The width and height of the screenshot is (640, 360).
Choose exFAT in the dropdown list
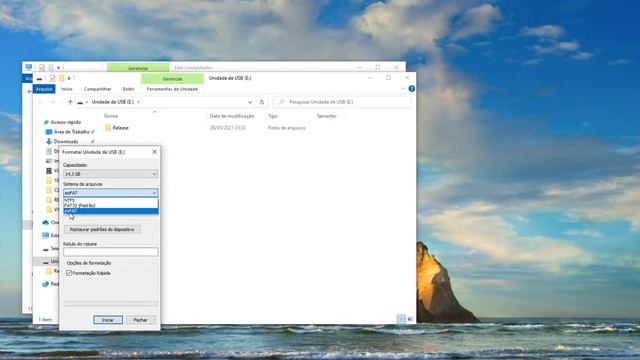111,211
